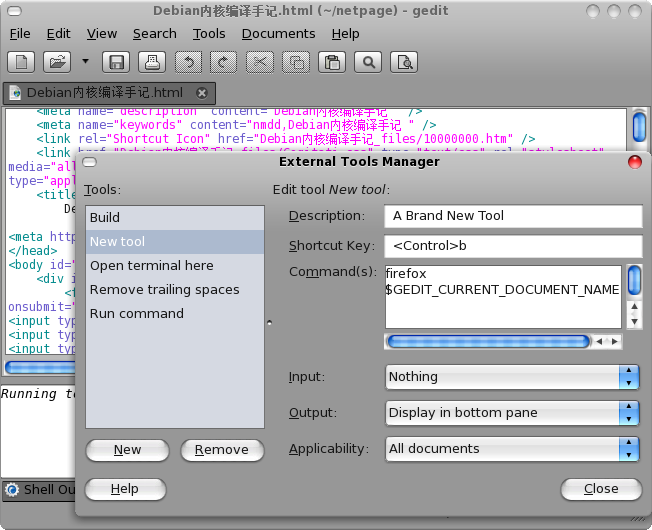Click the editor horizontal scrollbar thumb

pos(40,367)
